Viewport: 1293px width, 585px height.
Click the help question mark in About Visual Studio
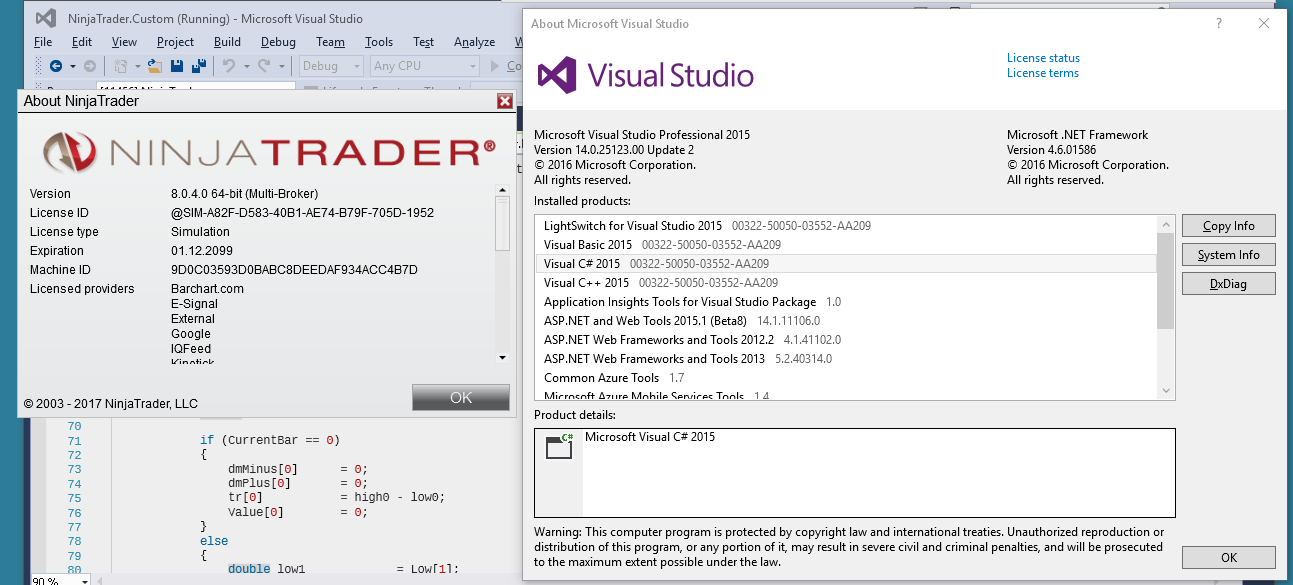(1218, 23)
